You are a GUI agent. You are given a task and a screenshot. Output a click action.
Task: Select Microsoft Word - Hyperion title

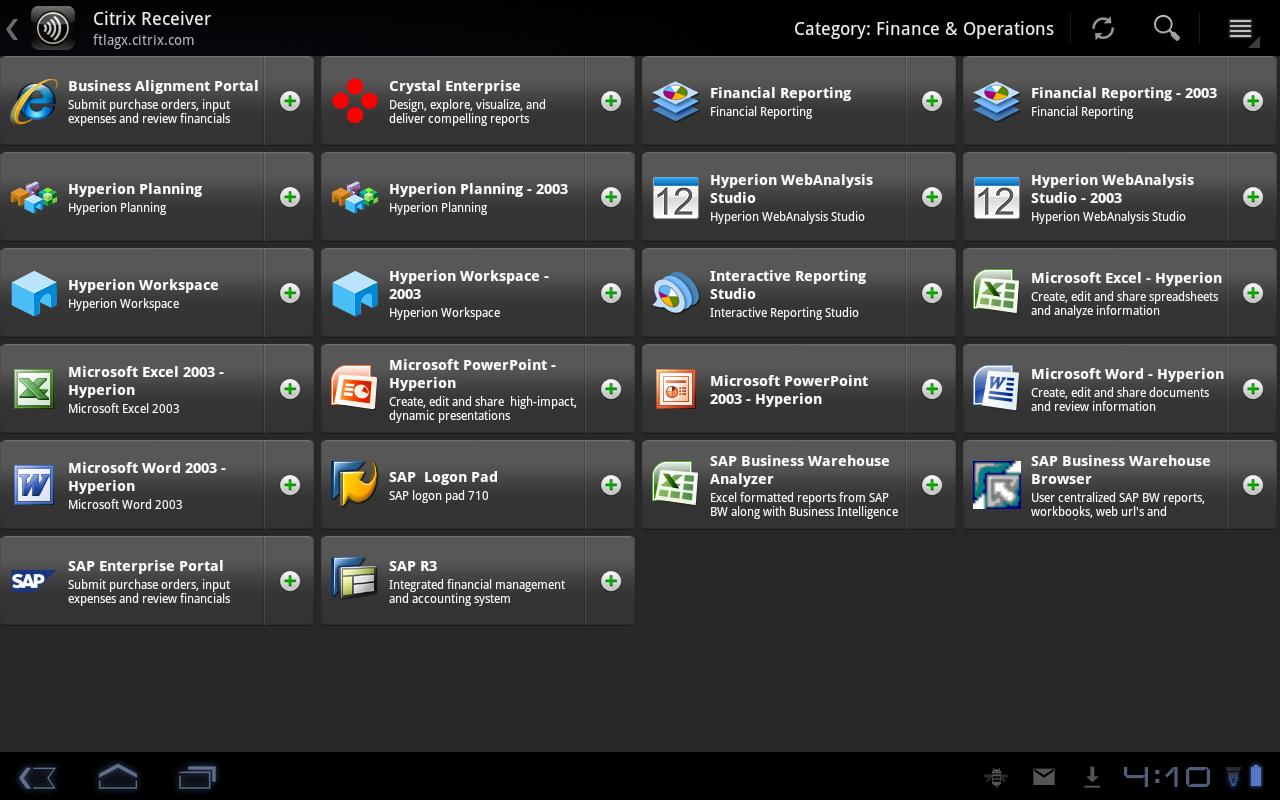[x=1127, y=374]
